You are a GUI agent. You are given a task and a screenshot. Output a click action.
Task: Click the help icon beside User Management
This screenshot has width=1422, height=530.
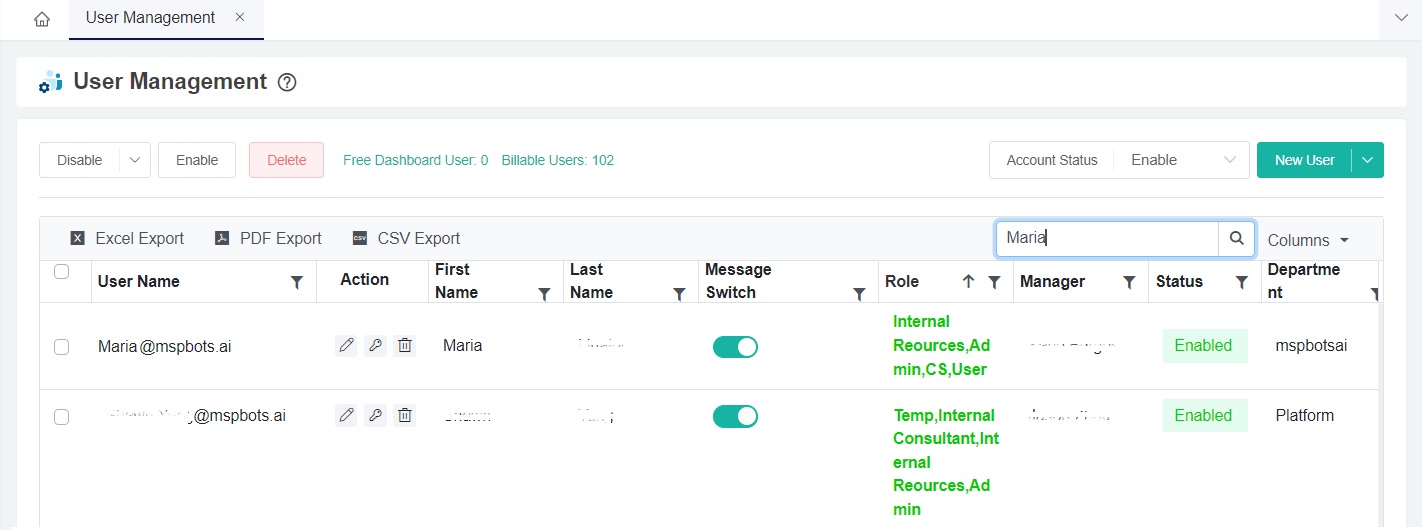[x=287, y=83]
